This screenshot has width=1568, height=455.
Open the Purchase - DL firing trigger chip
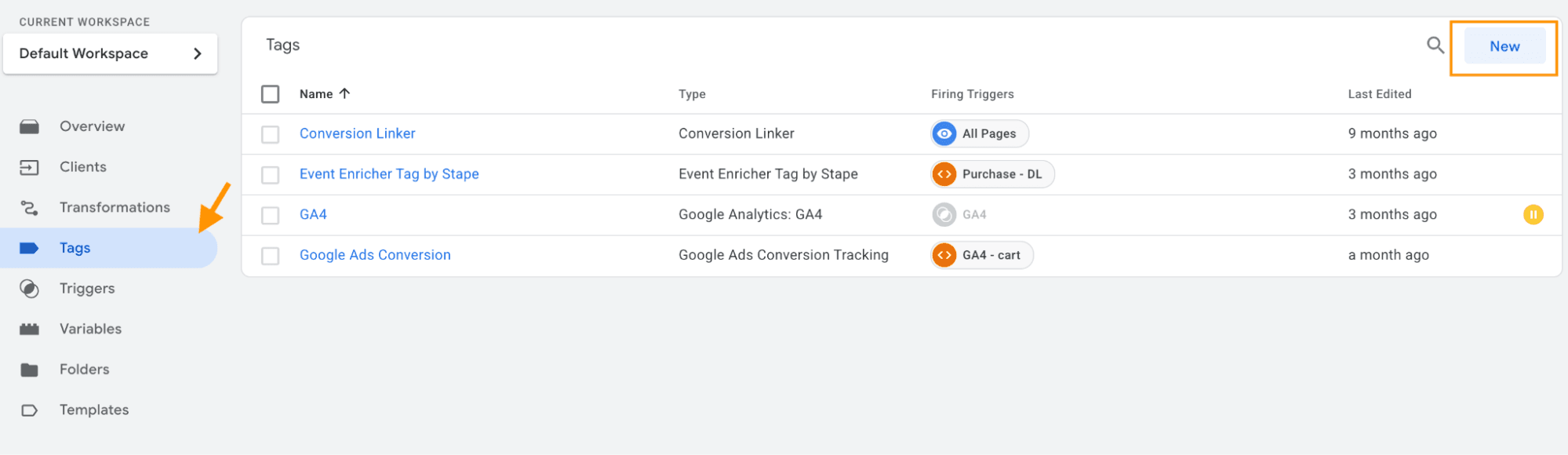(992, 174)
